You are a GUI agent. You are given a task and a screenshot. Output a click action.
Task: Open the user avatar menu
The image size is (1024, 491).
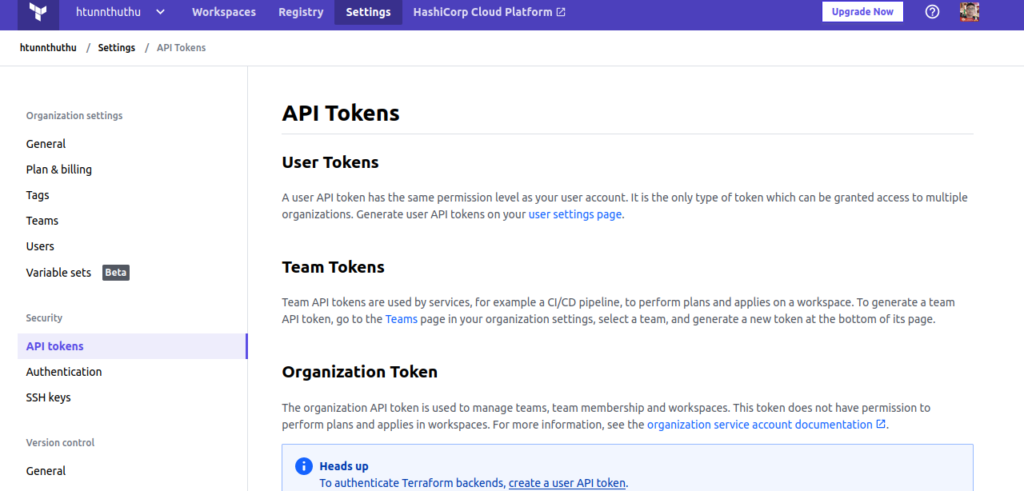pyautogui.click(x=969, y=12)
